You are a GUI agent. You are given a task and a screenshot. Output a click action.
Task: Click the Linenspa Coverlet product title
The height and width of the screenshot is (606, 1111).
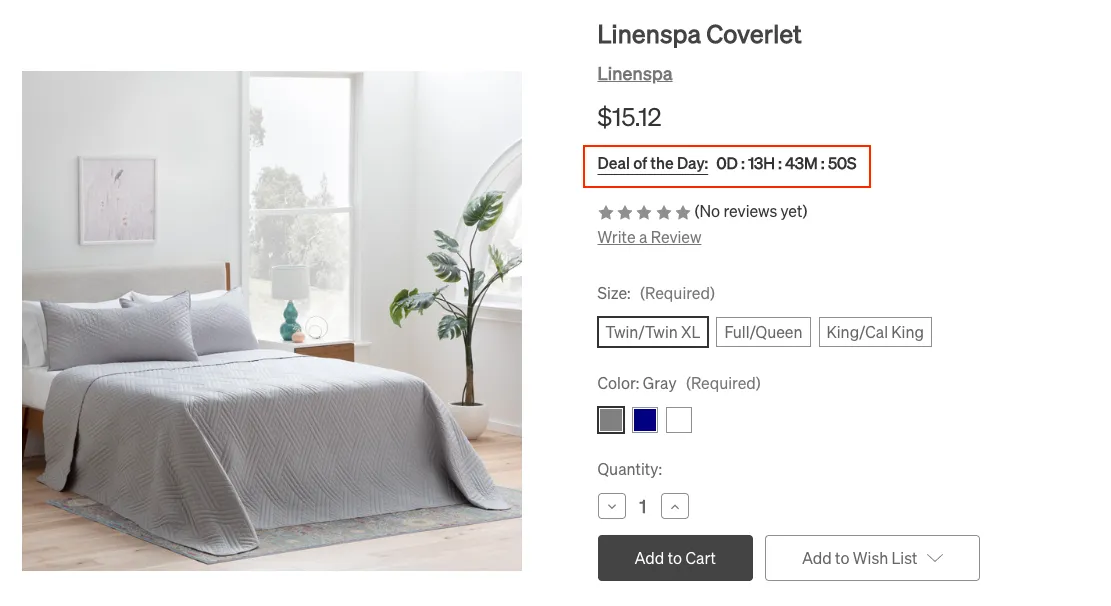[x=699, y=35]
